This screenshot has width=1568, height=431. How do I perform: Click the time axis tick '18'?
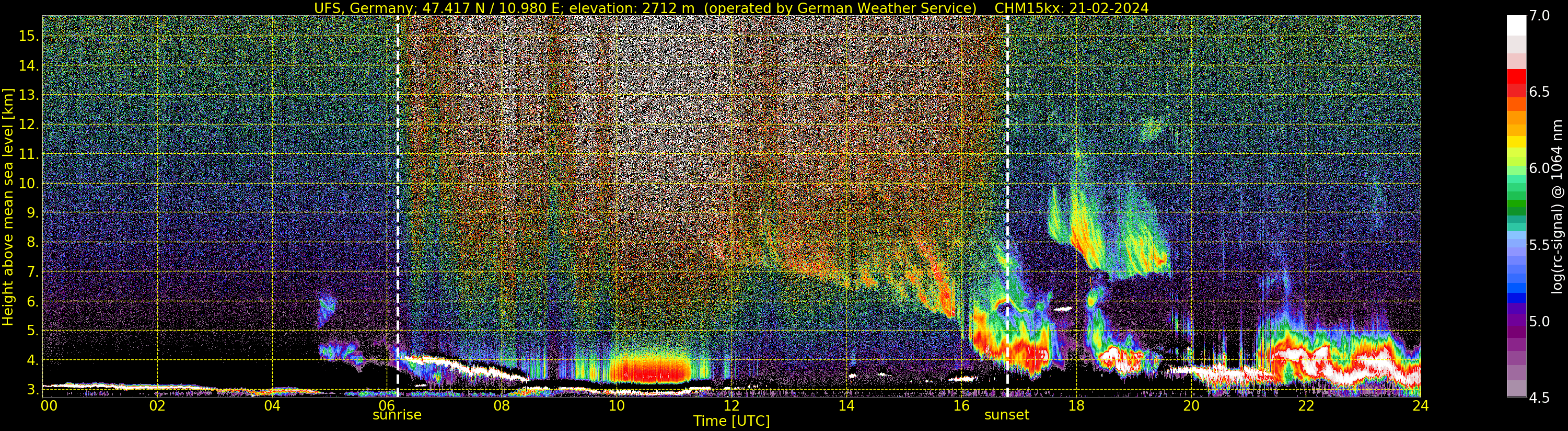pos(1076,405)
